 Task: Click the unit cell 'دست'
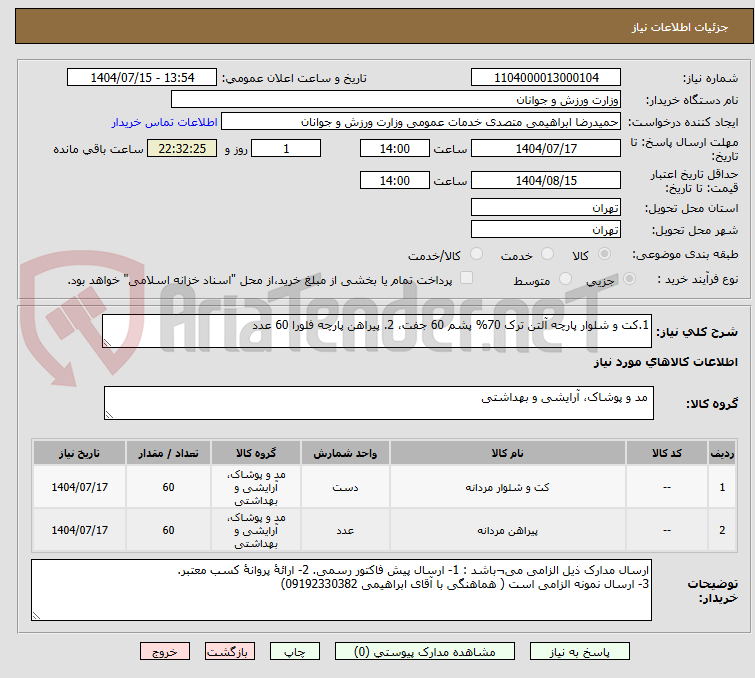coord(345,487)
